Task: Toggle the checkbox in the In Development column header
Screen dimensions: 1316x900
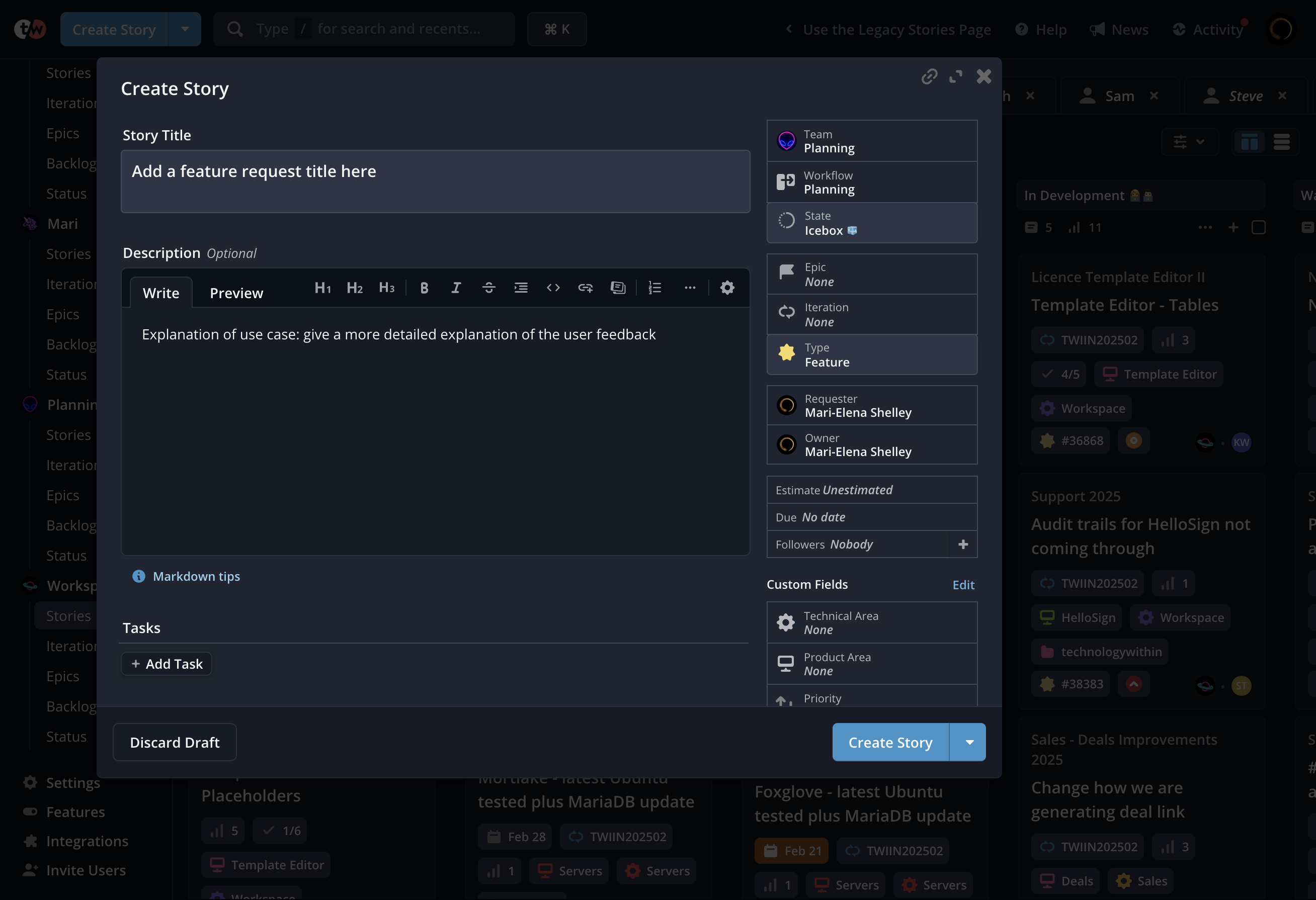Action: [x=1259, y=227]
